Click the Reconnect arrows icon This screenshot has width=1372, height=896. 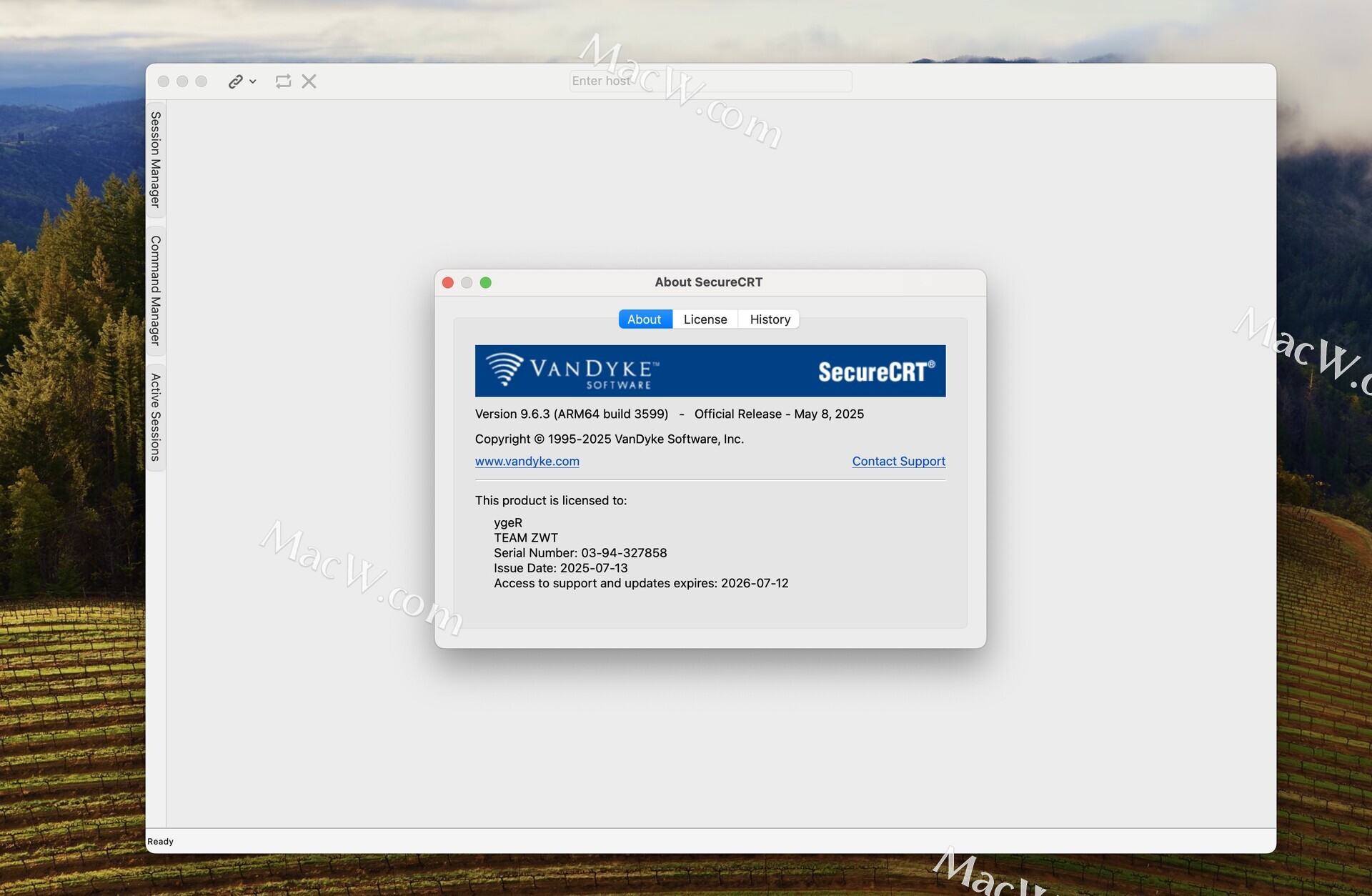[283, 81]
